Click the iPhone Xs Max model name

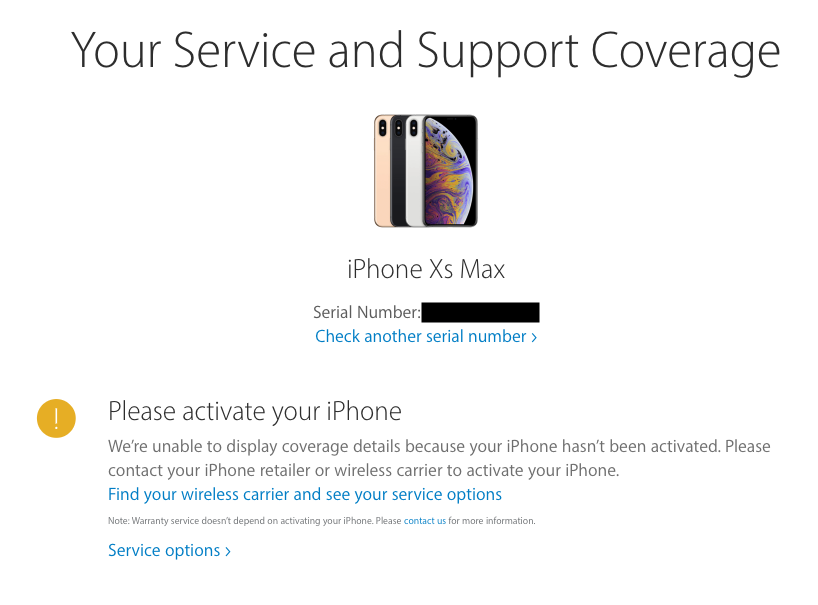426,269
